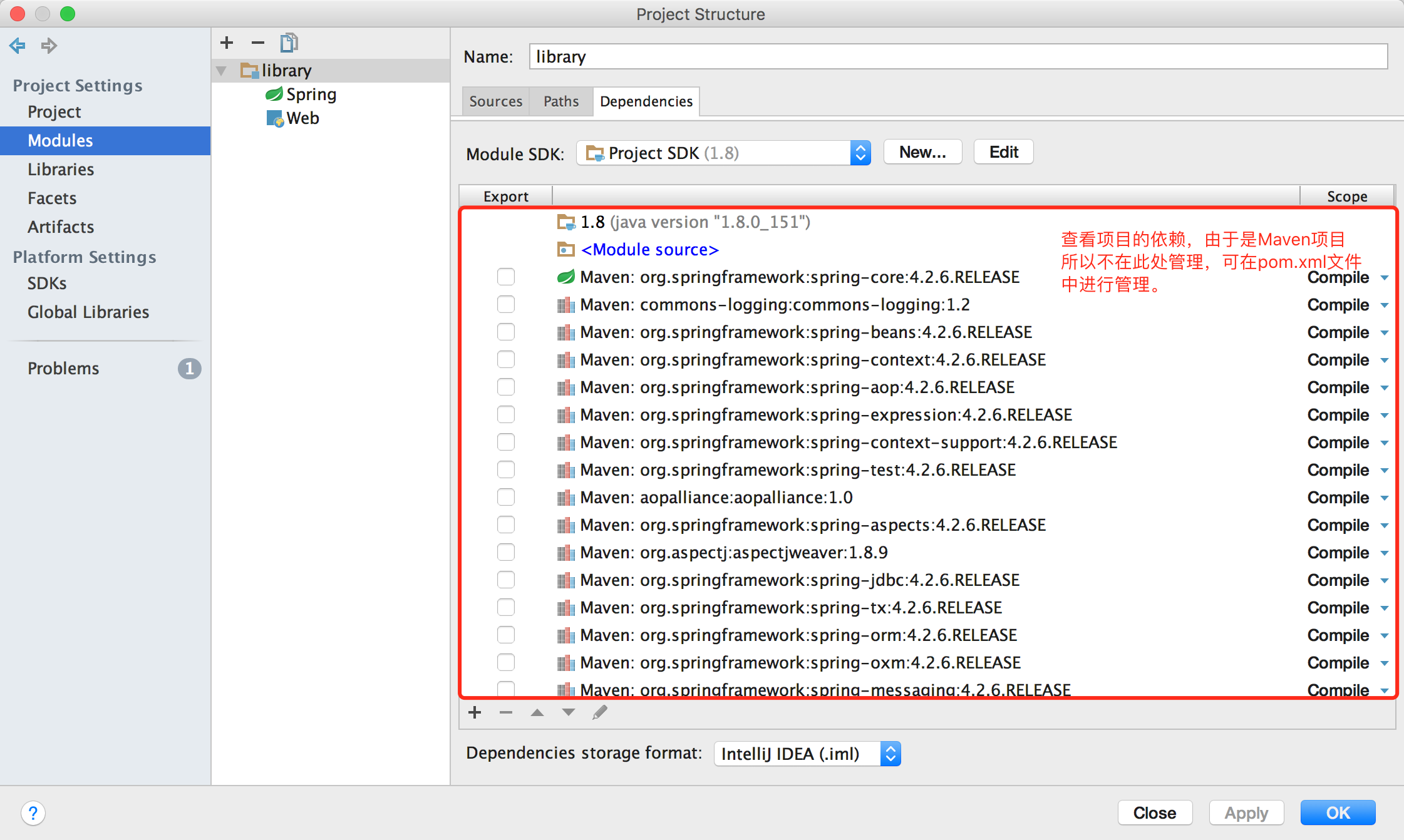
Task: Open Global Libraries in sidebar
Action: 88,312
